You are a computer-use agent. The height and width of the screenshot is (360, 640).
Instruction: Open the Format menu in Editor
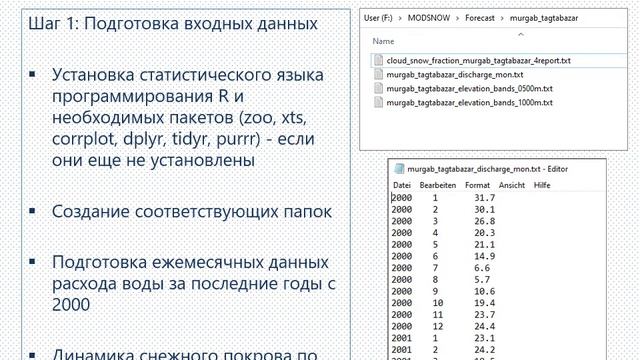(477, 185)
